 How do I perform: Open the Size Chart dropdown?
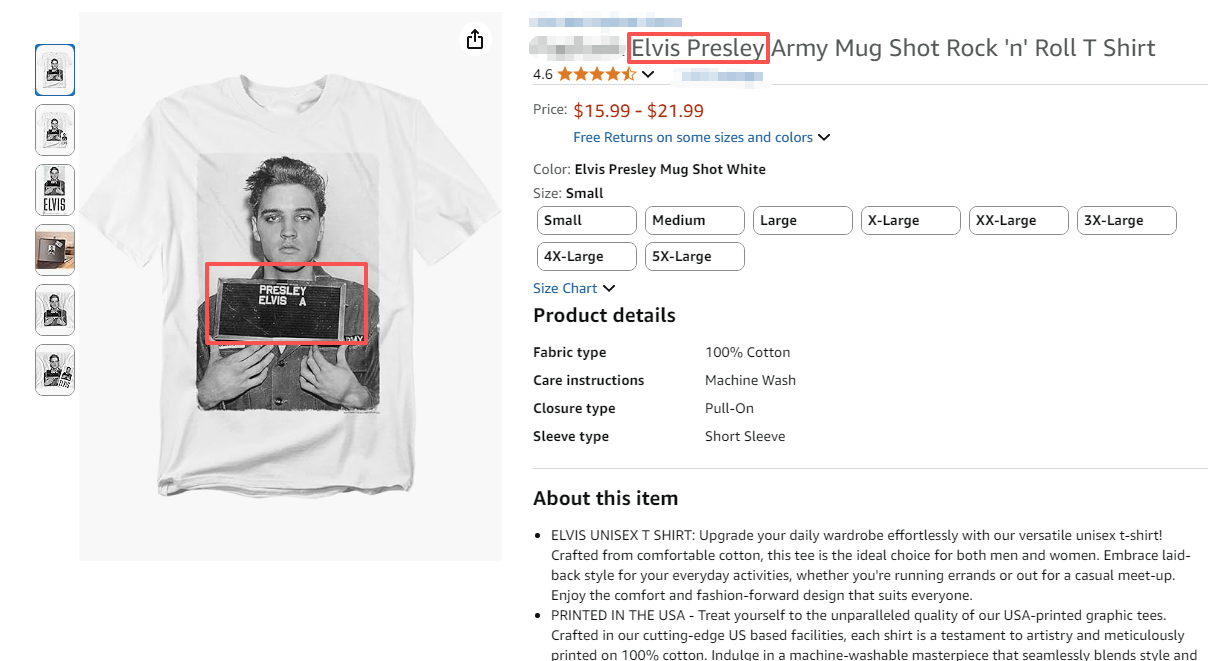[x=574, y=288]
